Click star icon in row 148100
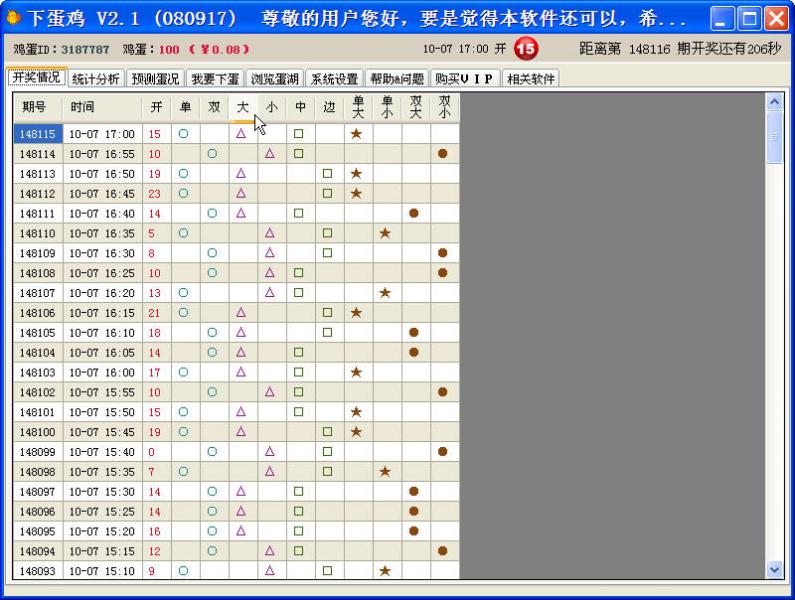 pyautogui.click(x=356, y=432)
